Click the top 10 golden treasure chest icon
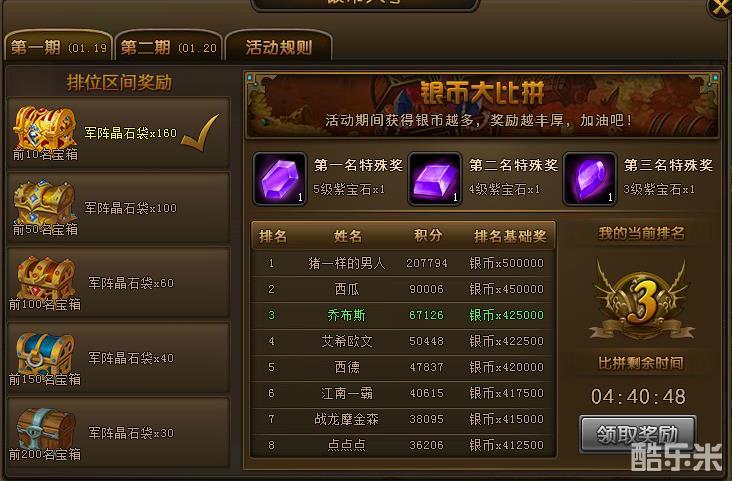This screenshot has height=481, width=732. click(x=45, y=129)
